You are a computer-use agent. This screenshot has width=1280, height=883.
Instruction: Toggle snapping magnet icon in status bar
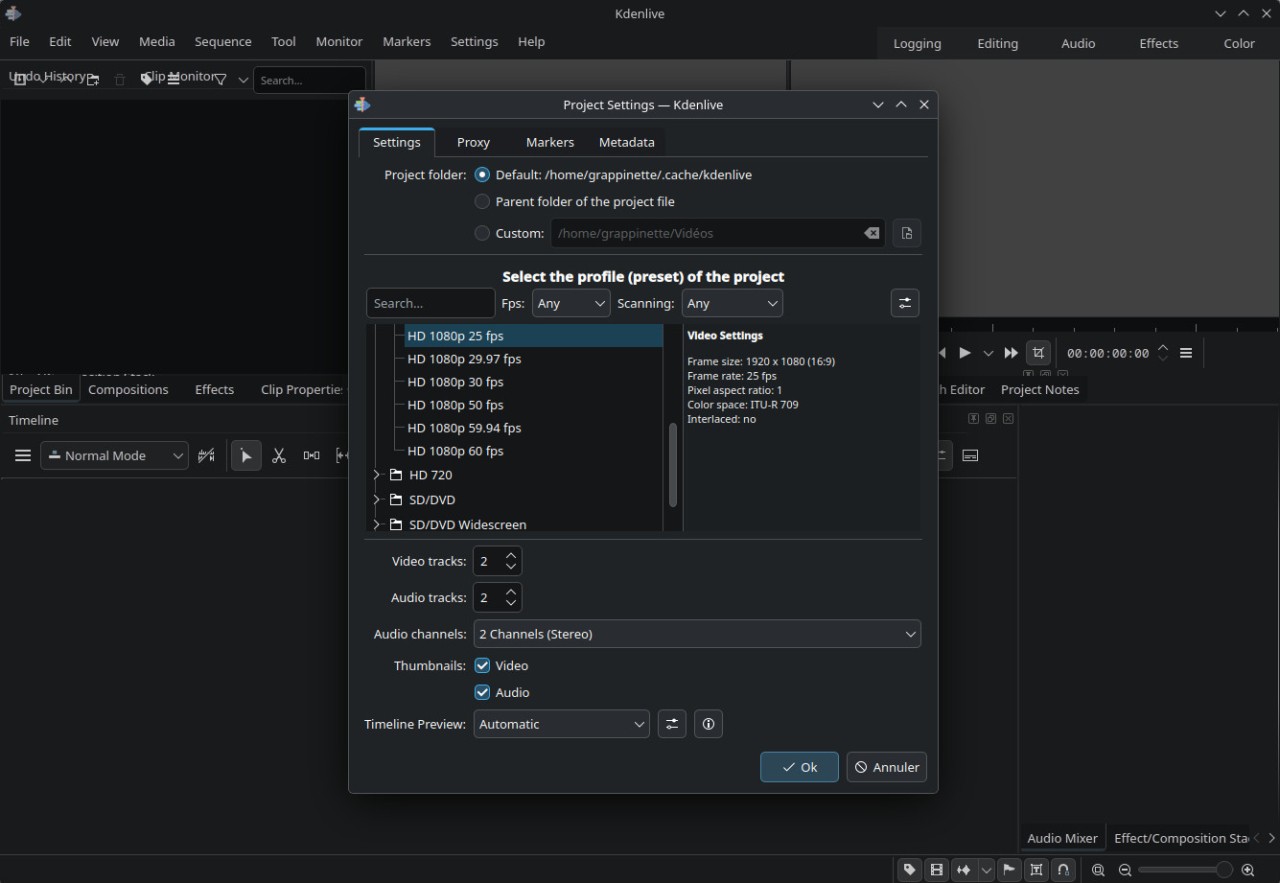(x=1063, y=870)
